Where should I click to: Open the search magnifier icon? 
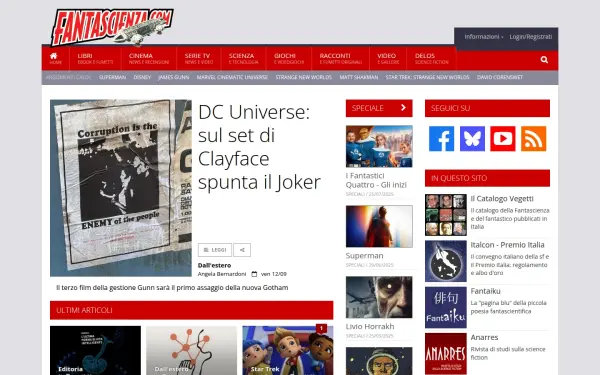pos(544,60)
